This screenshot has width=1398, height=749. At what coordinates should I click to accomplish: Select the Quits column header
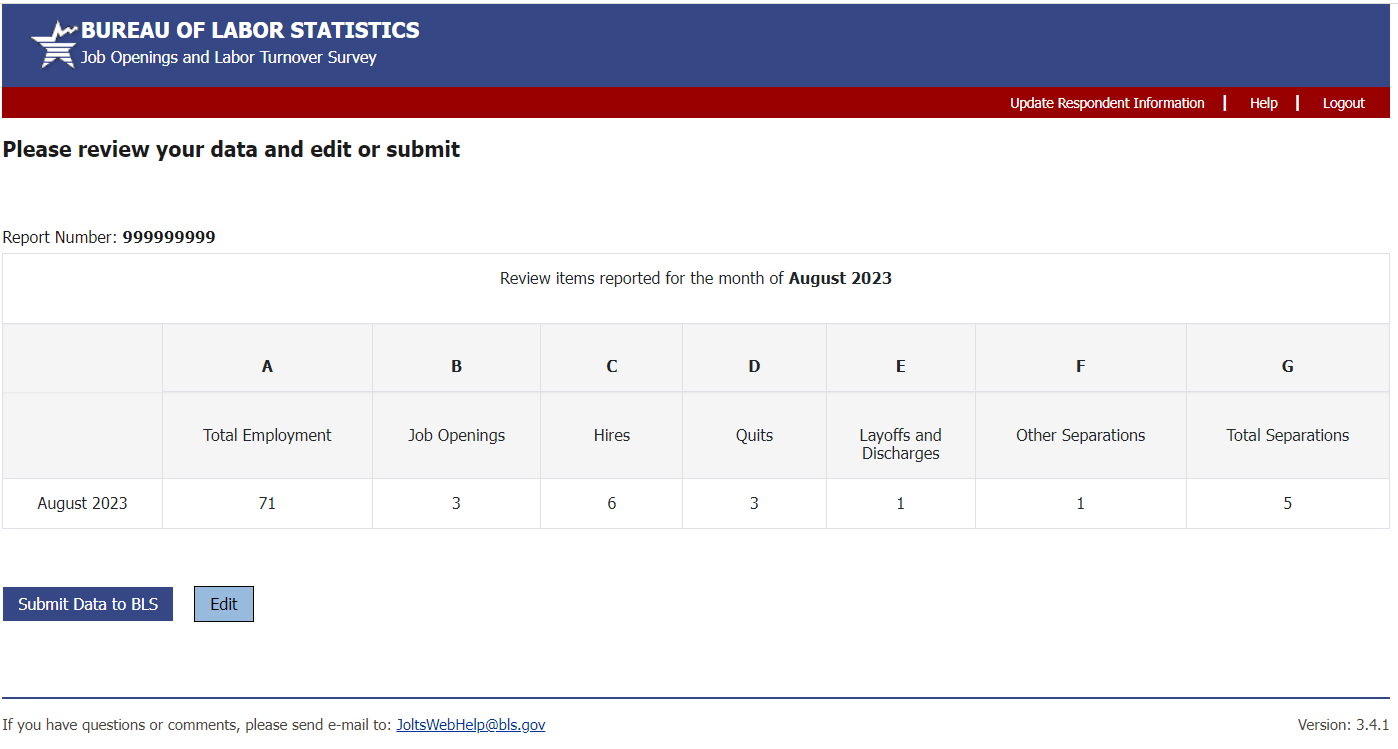pyautogui.click(x=754, y=435)
